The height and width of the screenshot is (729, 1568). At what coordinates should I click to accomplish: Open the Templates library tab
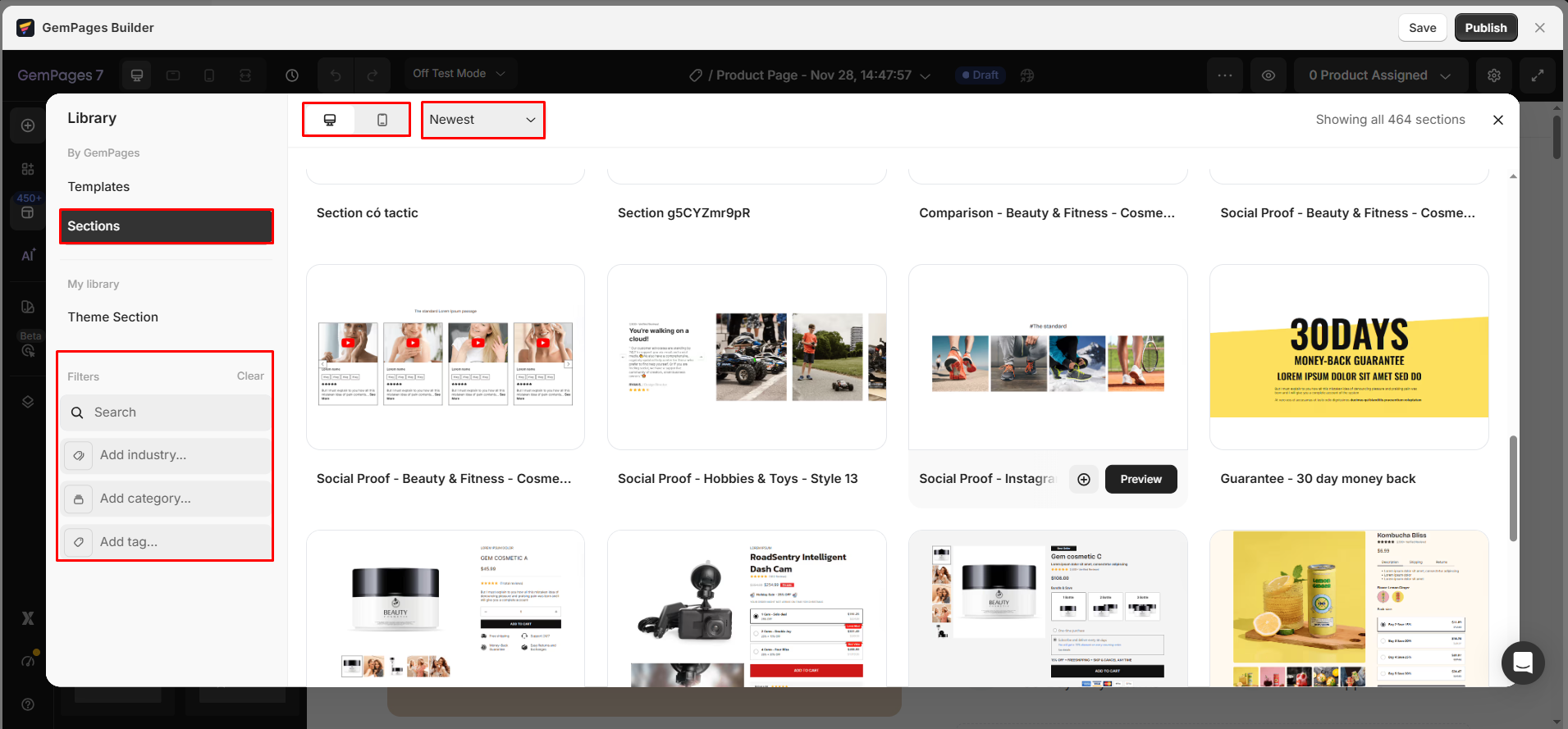pyautogui.click(x=98, y=187)
